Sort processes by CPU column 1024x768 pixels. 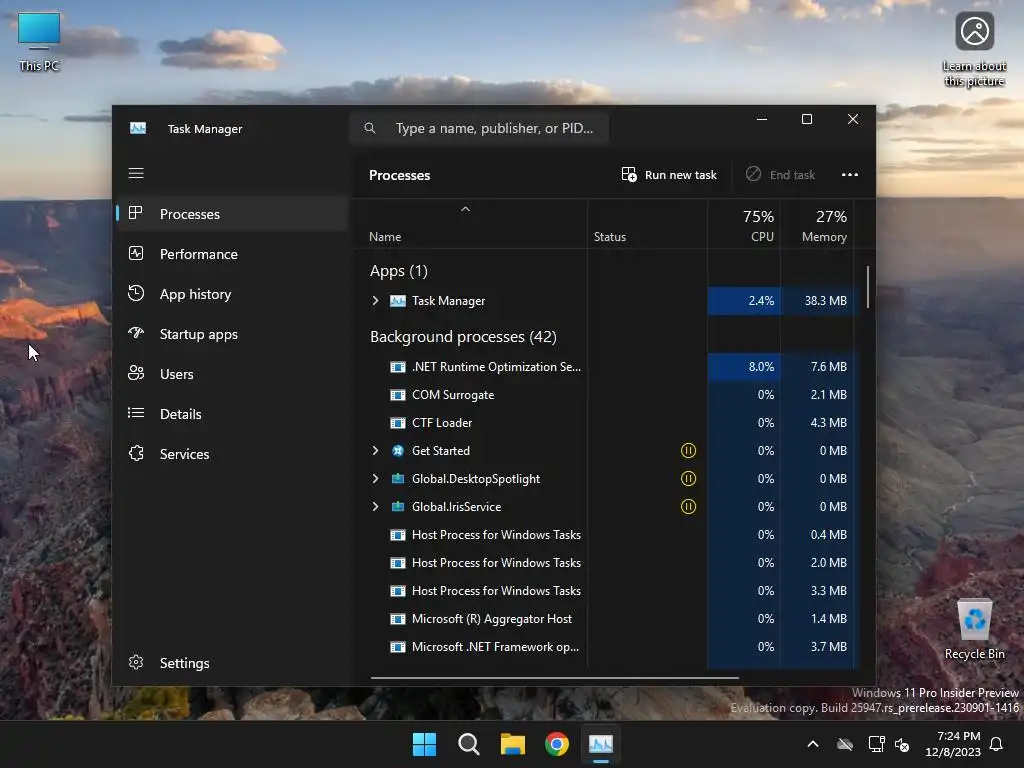(744, 225)
